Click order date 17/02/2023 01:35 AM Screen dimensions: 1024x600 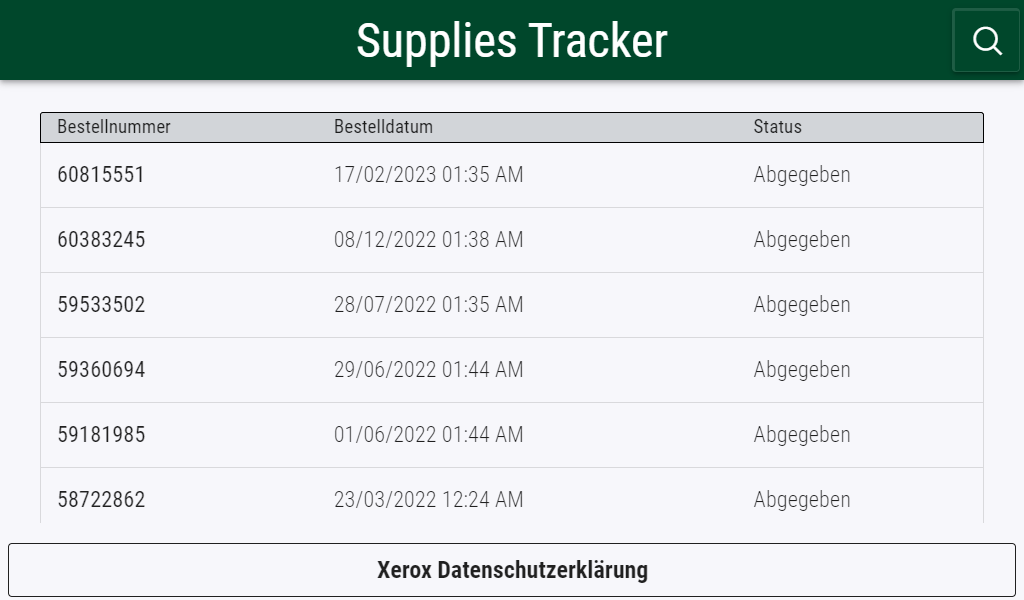click(x=428, y=175)
